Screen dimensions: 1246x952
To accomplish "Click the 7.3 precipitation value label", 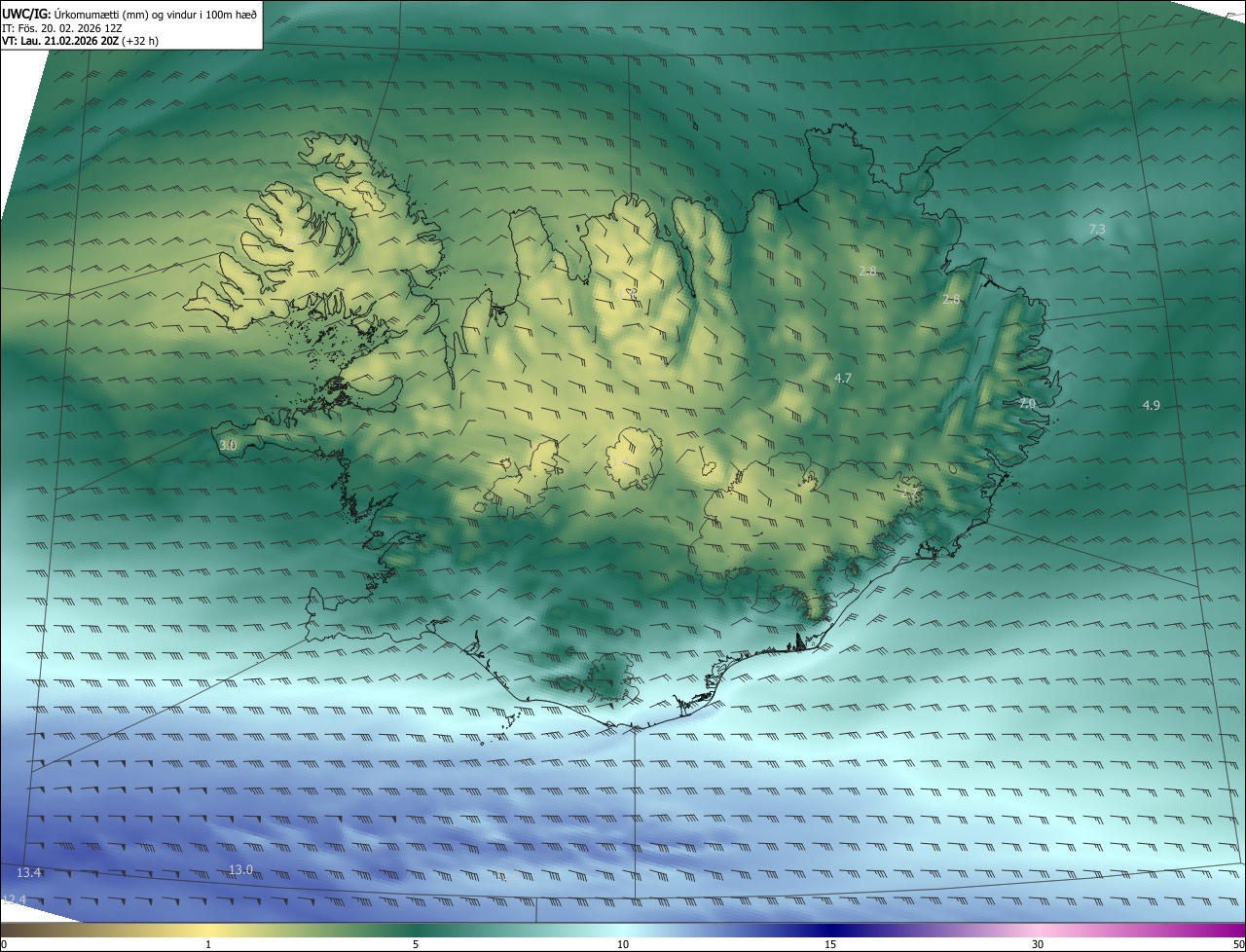I will coord(1096,230).
